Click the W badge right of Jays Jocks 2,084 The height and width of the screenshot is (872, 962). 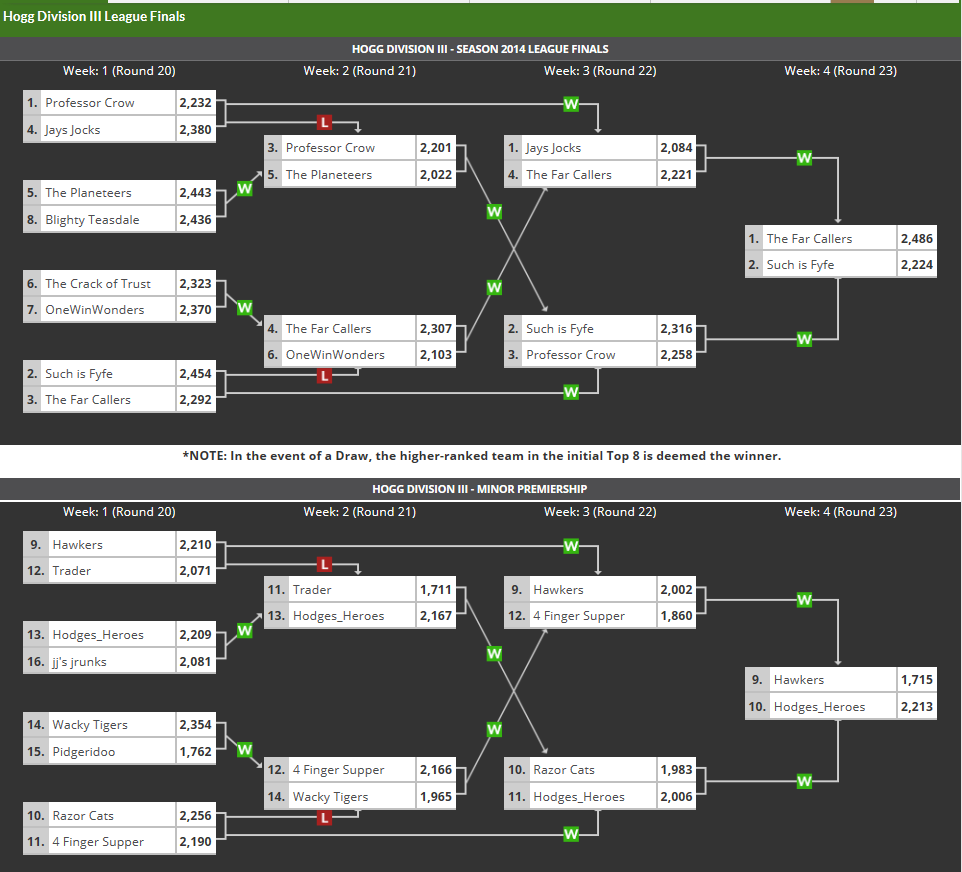pyautogui.click(x=804, y=158)
